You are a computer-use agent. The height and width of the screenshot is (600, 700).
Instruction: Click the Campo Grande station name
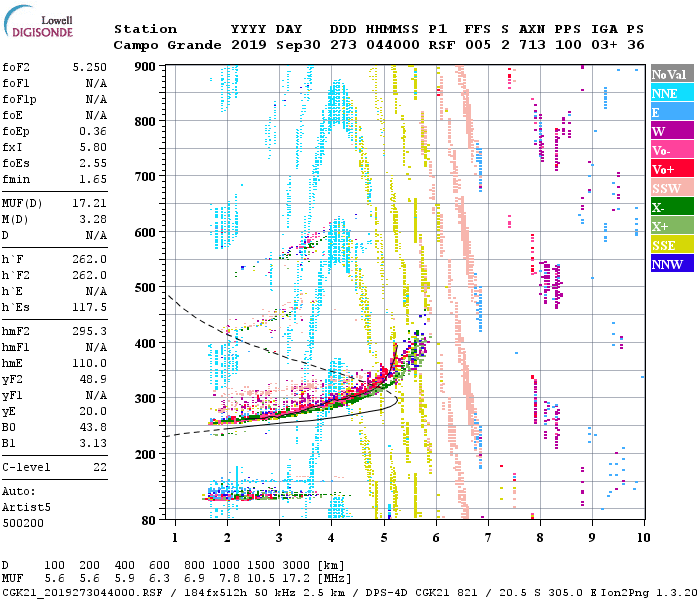(x=167, y=45)
